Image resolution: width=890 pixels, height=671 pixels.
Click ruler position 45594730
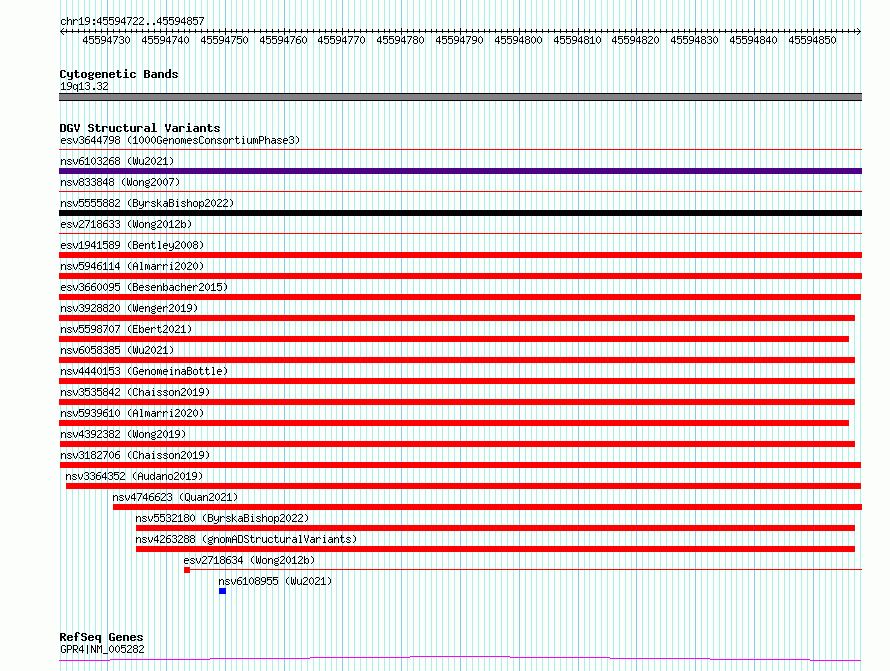coord(106,40)
